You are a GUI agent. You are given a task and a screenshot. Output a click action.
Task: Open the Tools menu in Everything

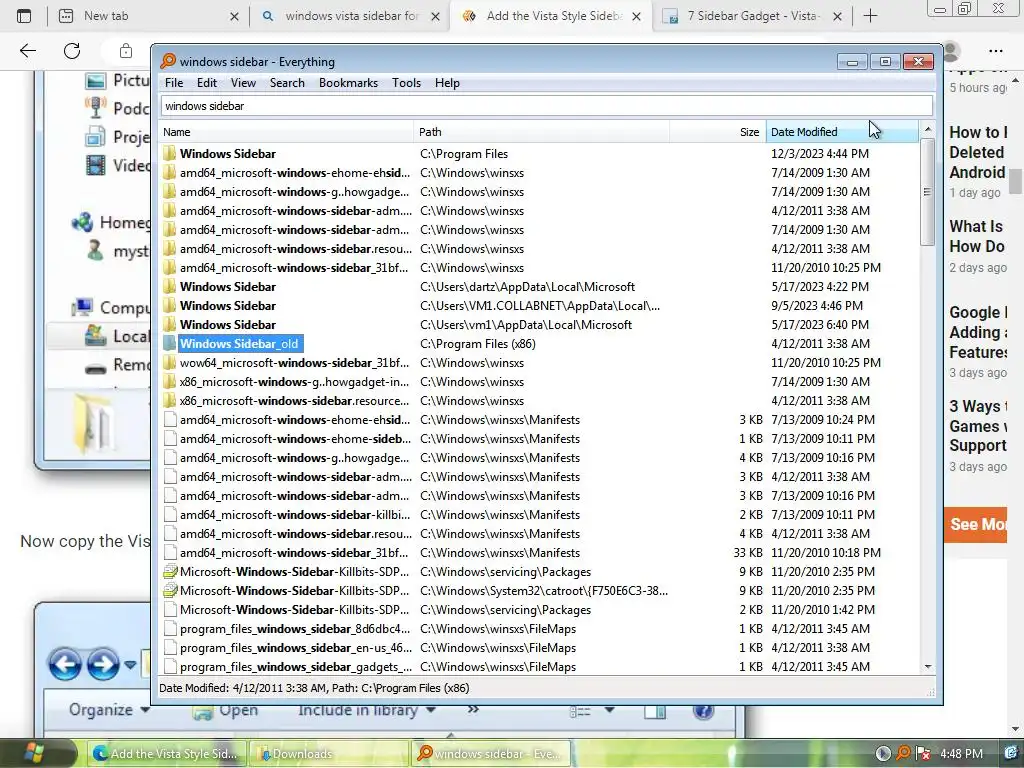pyautogui.click(x=406, y=83)
